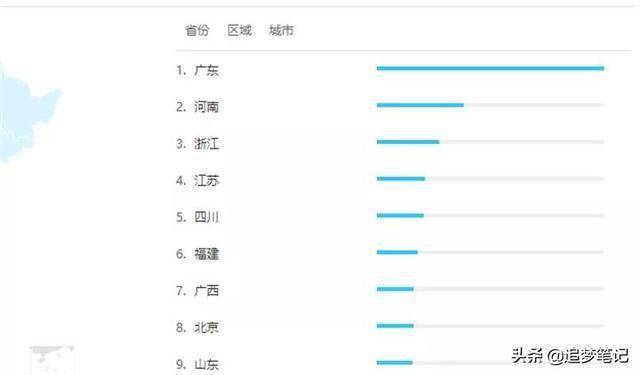
Task: Click the 河南 blue progress bar
Action: (420, 105)
